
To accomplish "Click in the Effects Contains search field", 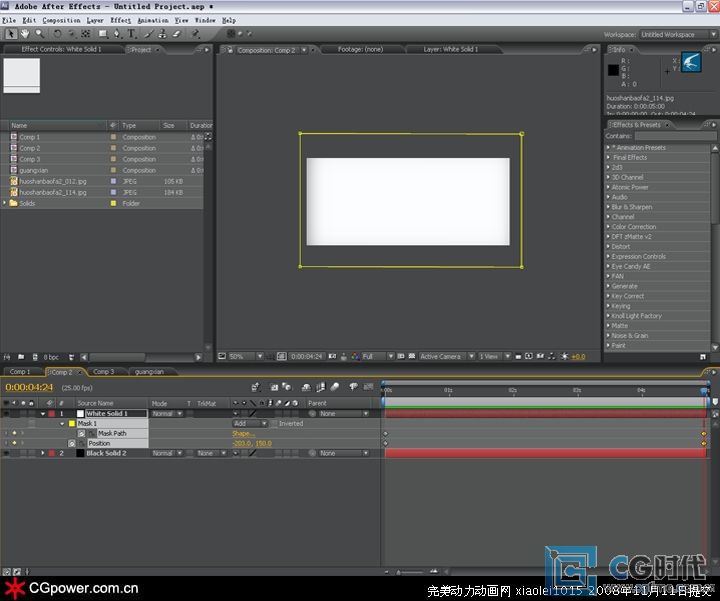I will click(675, 136).
